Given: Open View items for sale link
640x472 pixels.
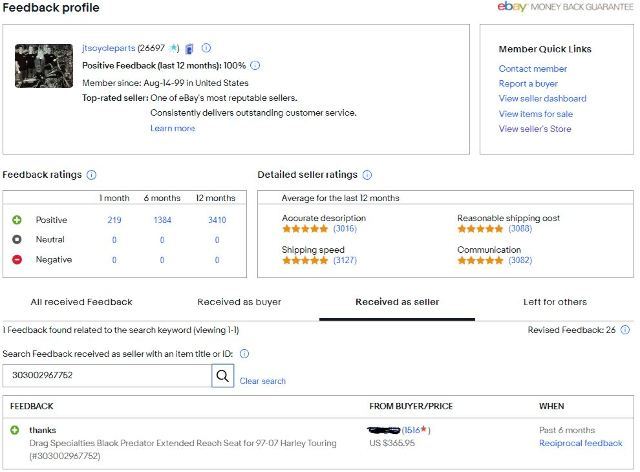Looking at the screenshot, I should [536, 114].
